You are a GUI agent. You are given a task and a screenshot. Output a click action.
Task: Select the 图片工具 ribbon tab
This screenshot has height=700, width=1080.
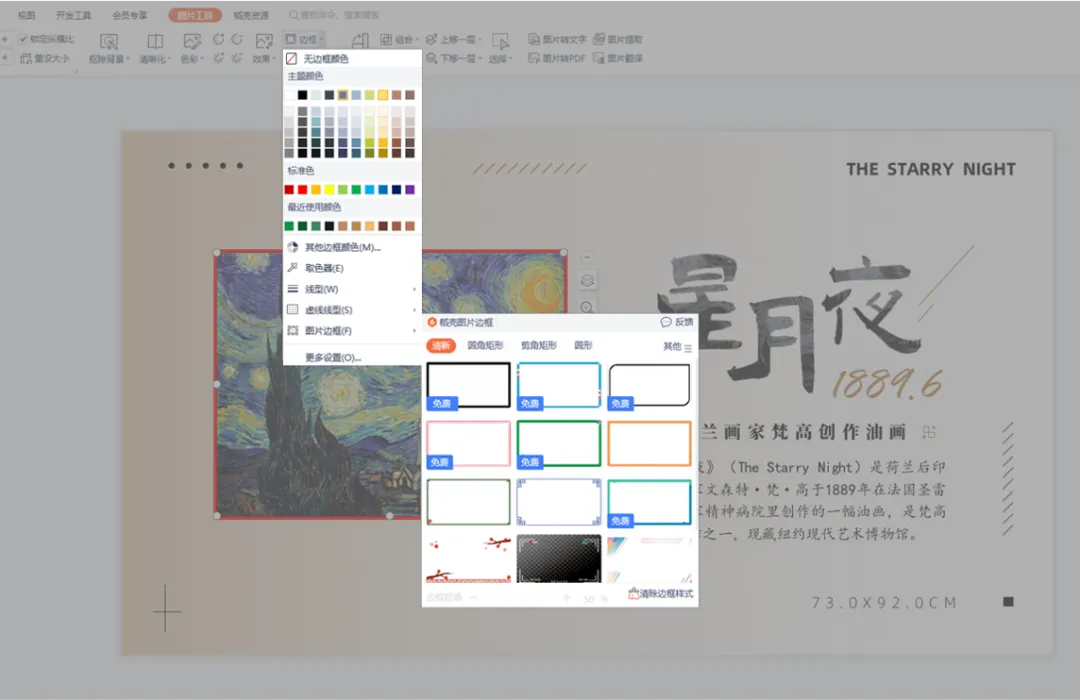pos(195,15)
